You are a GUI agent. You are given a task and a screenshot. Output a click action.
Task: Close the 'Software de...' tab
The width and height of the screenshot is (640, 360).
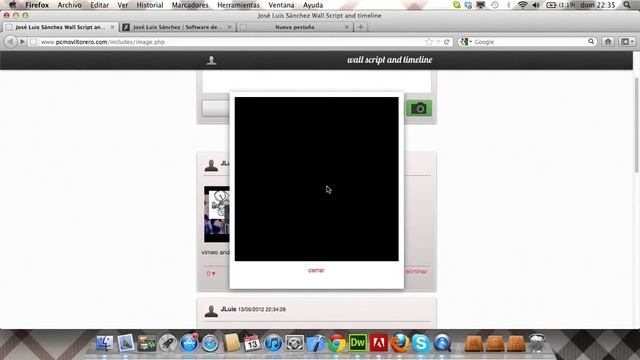229,27
